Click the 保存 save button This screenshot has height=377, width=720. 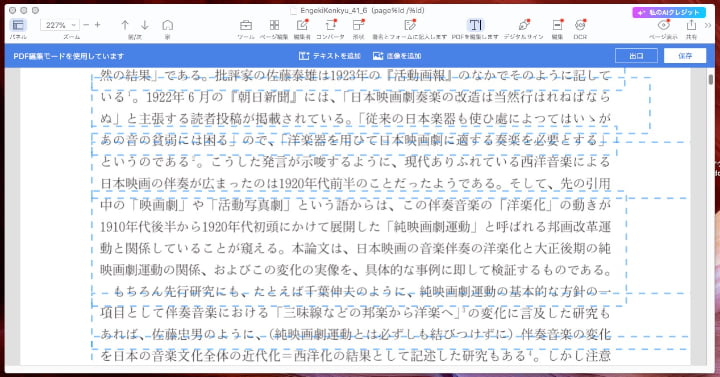[x=685, y=56]
